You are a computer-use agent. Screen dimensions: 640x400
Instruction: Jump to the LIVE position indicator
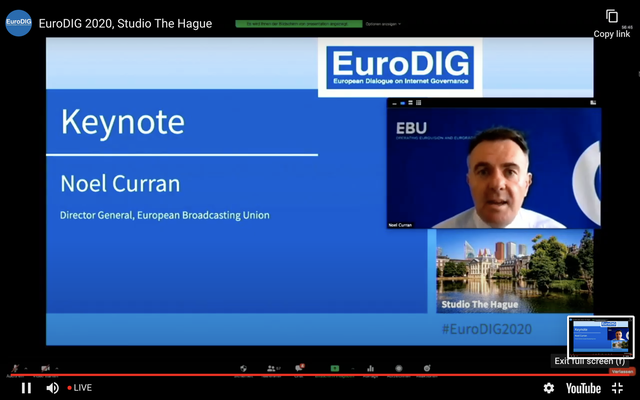tap(80, 388)
